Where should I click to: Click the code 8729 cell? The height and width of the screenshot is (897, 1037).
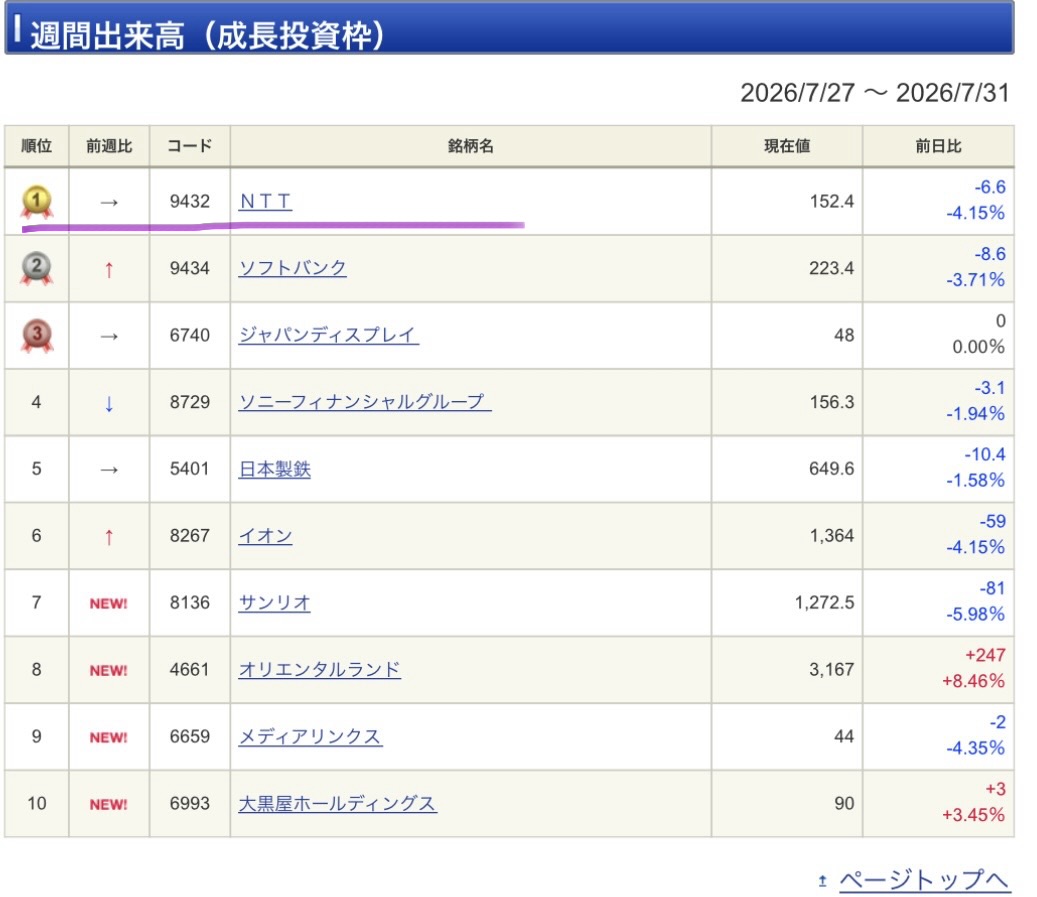coord(190,402)
